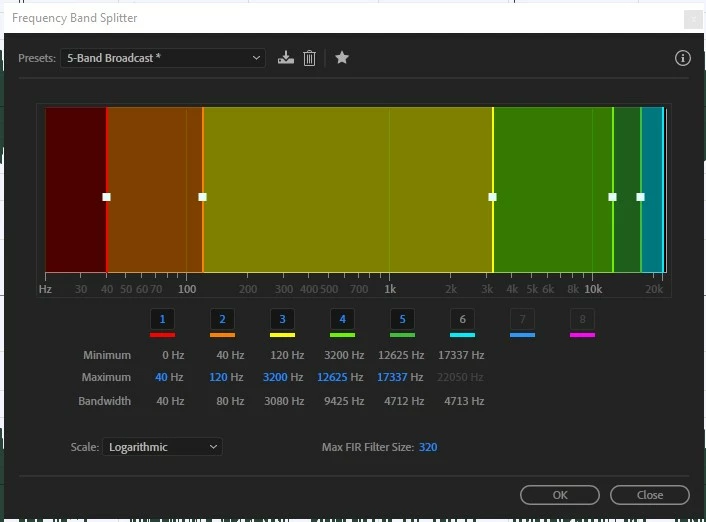Close the Frequency Band Splitter window
706x522 pixels.
click(x=693, y=19)
